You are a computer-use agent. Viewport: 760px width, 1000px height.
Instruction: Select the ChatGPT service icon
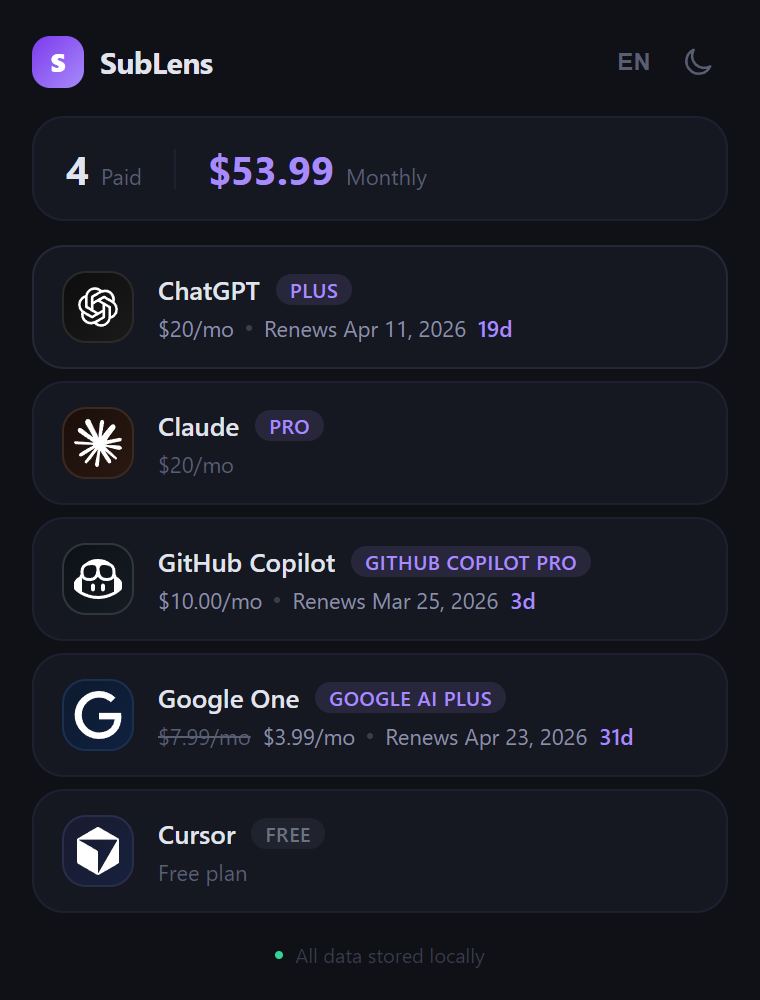(97, 307)
